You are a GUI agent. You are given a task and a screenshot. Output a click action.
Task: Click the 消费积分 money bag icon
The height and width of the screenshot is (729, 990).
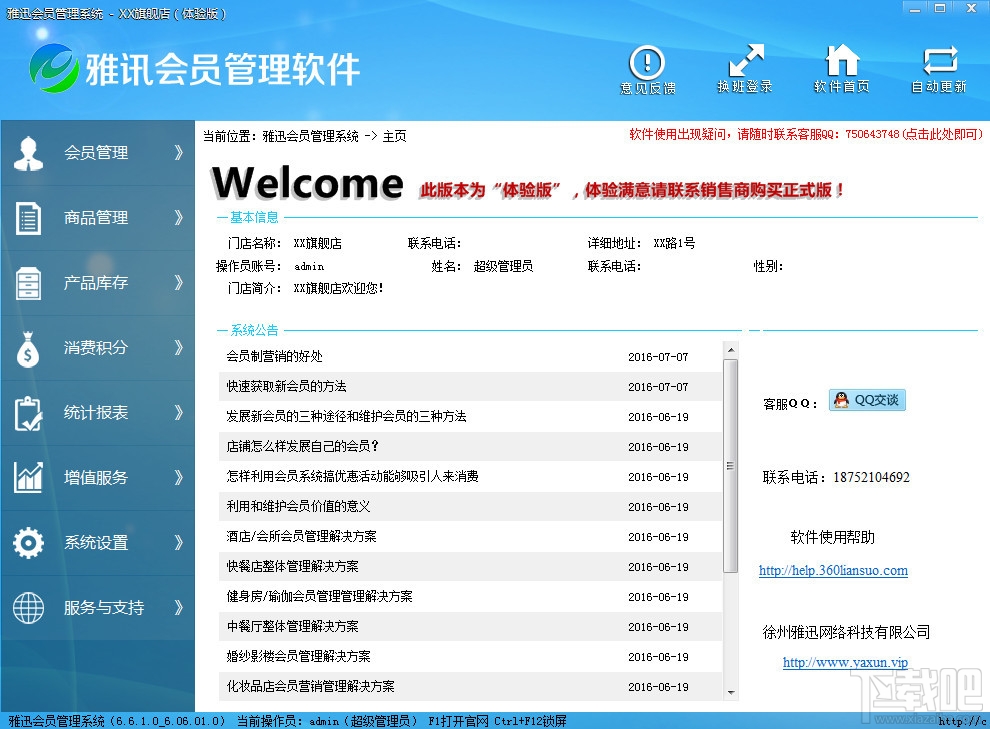pos(28,348)
